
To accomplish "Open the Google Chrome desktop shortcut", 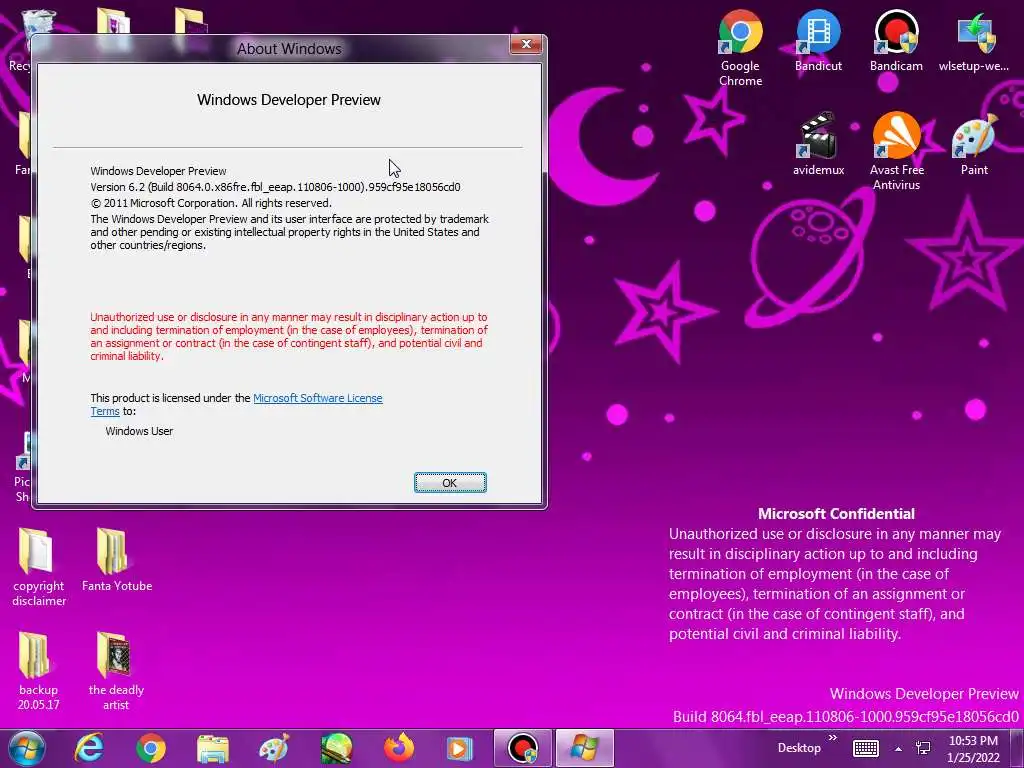I will (x=740, y=48).
